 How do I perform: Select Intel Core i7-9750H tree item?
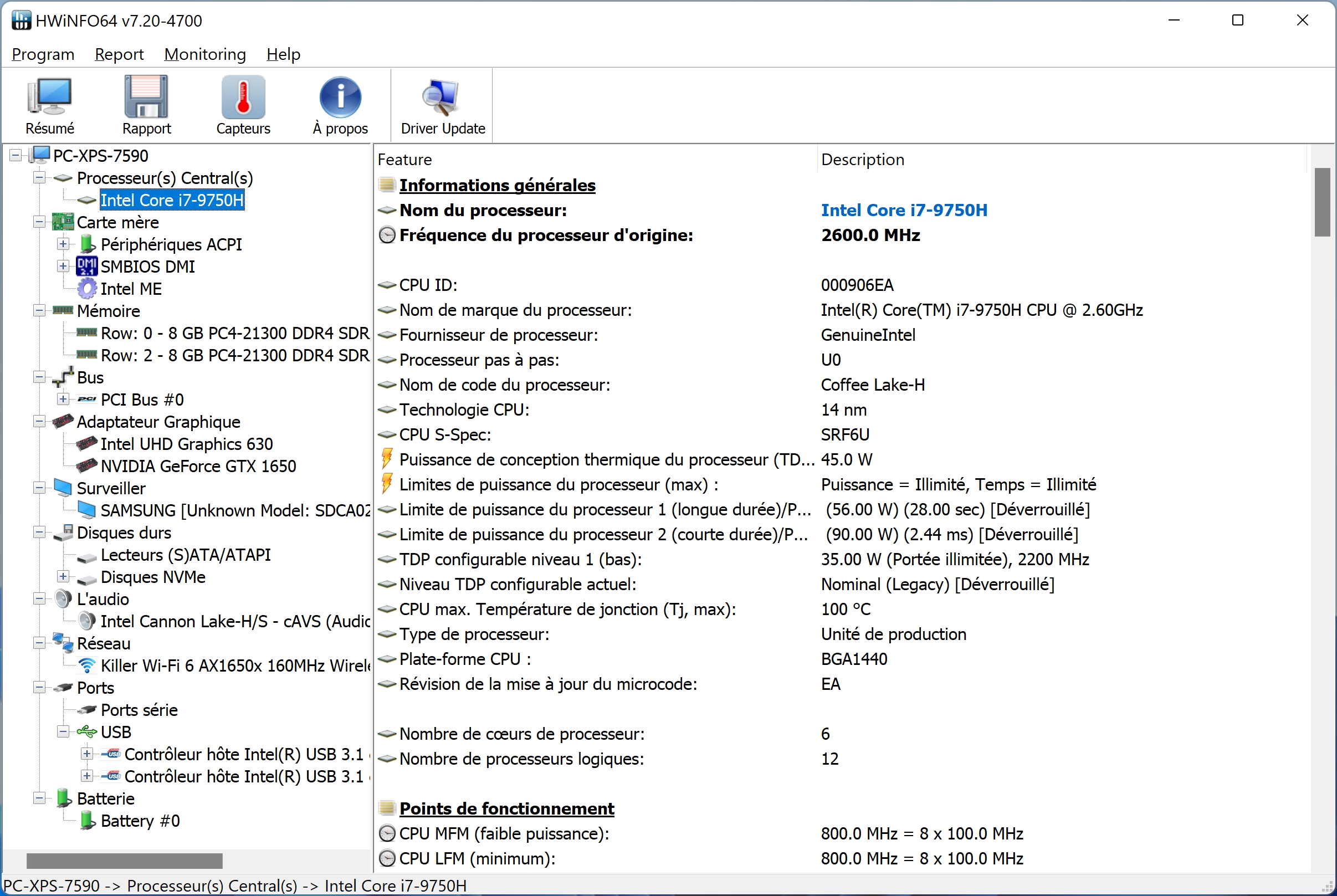172,200
